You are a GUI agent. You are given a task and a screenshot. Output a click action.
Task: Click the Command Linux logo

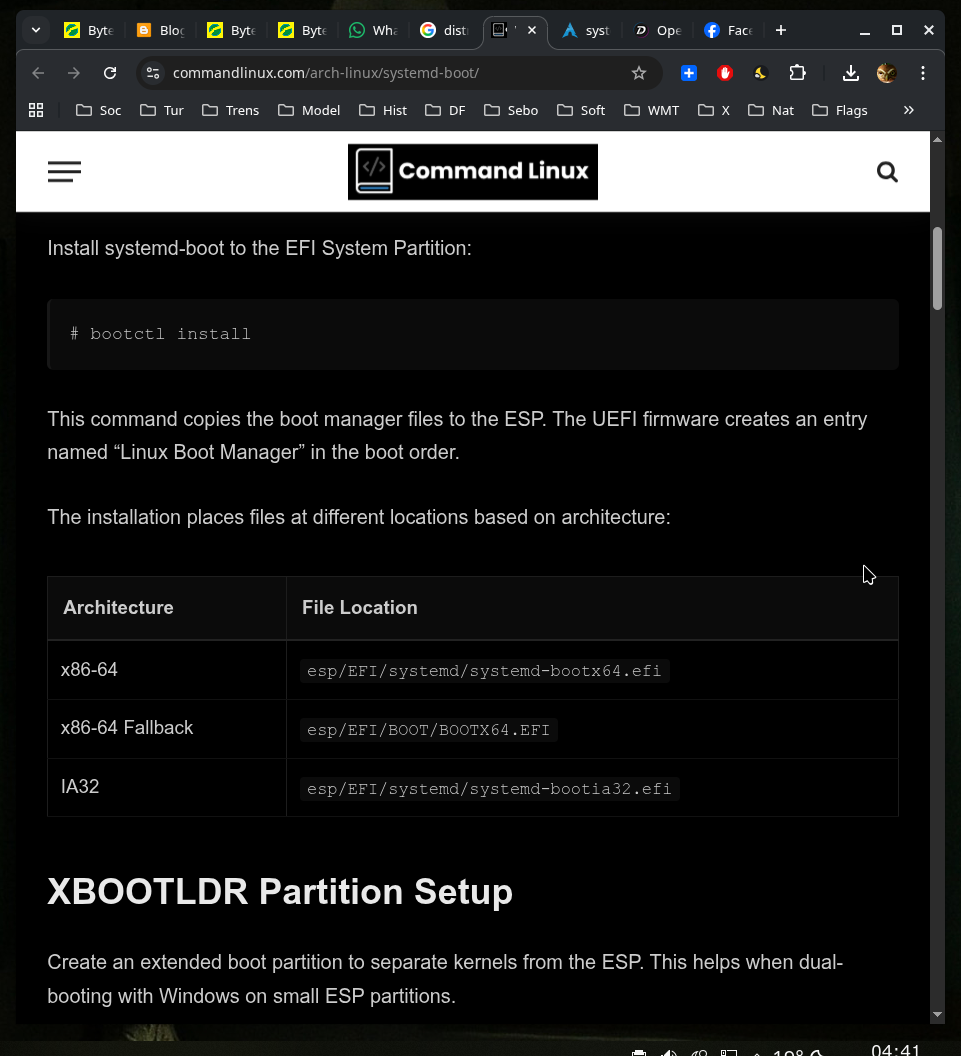coord(472,172)
